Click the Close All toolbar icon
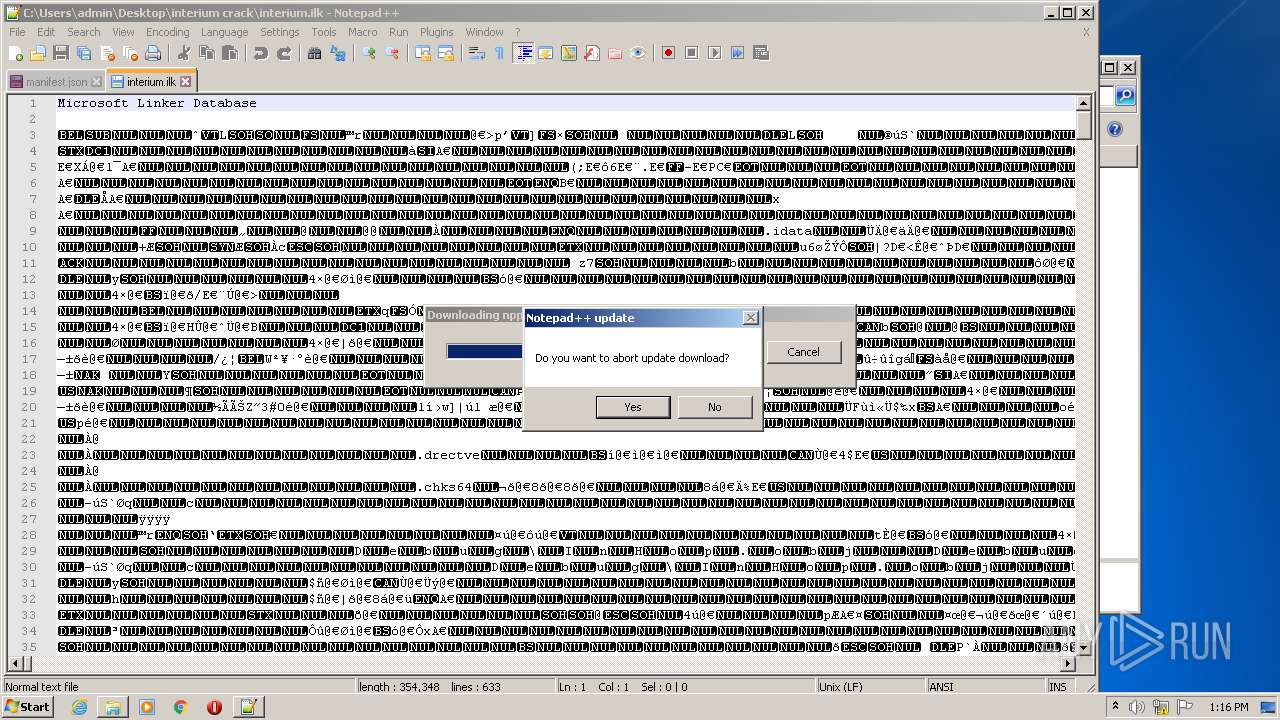The width and height of the screenshot is (1280, 720). (x=130, y=53)
